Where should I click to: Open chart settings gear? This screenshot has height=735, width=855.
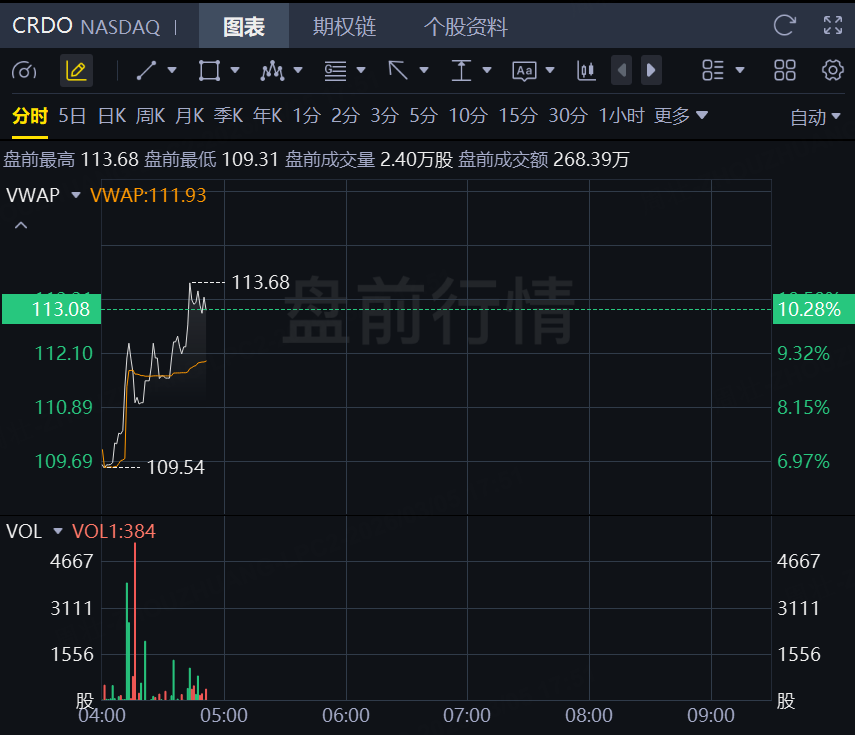(x=833, y=70)
